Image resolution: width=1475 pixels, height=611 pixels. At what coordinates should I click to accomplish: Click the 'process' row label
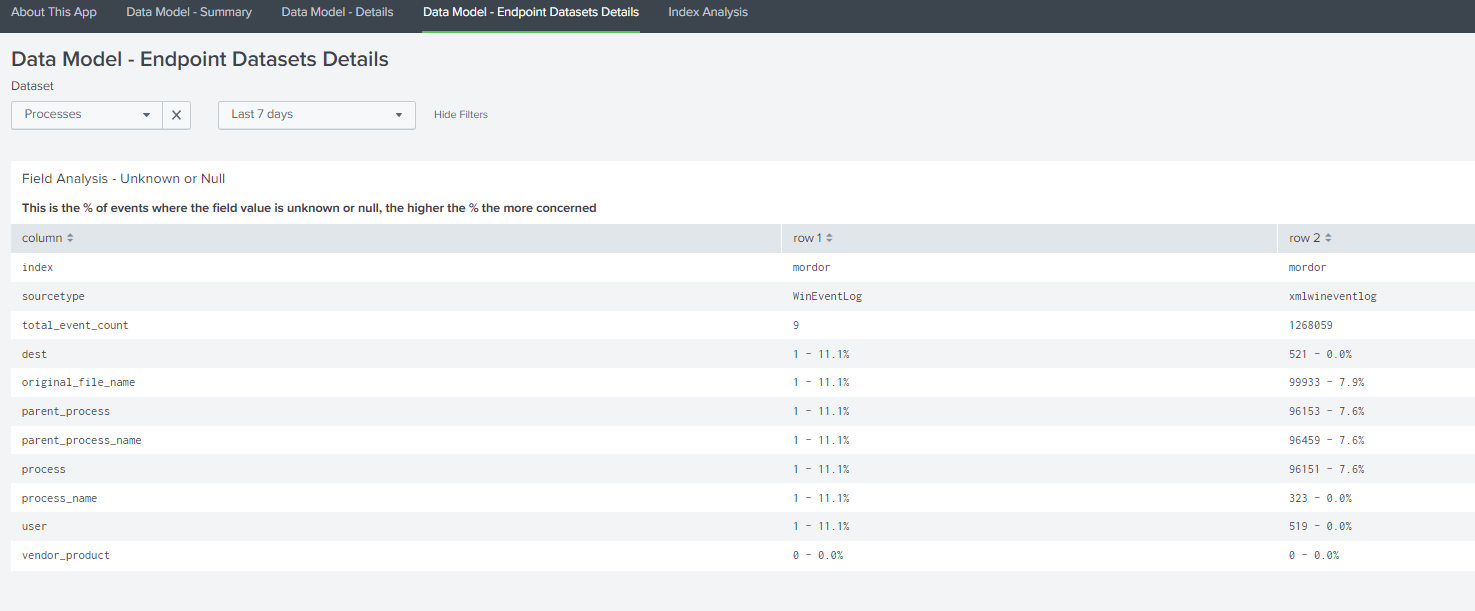(44, 470)
